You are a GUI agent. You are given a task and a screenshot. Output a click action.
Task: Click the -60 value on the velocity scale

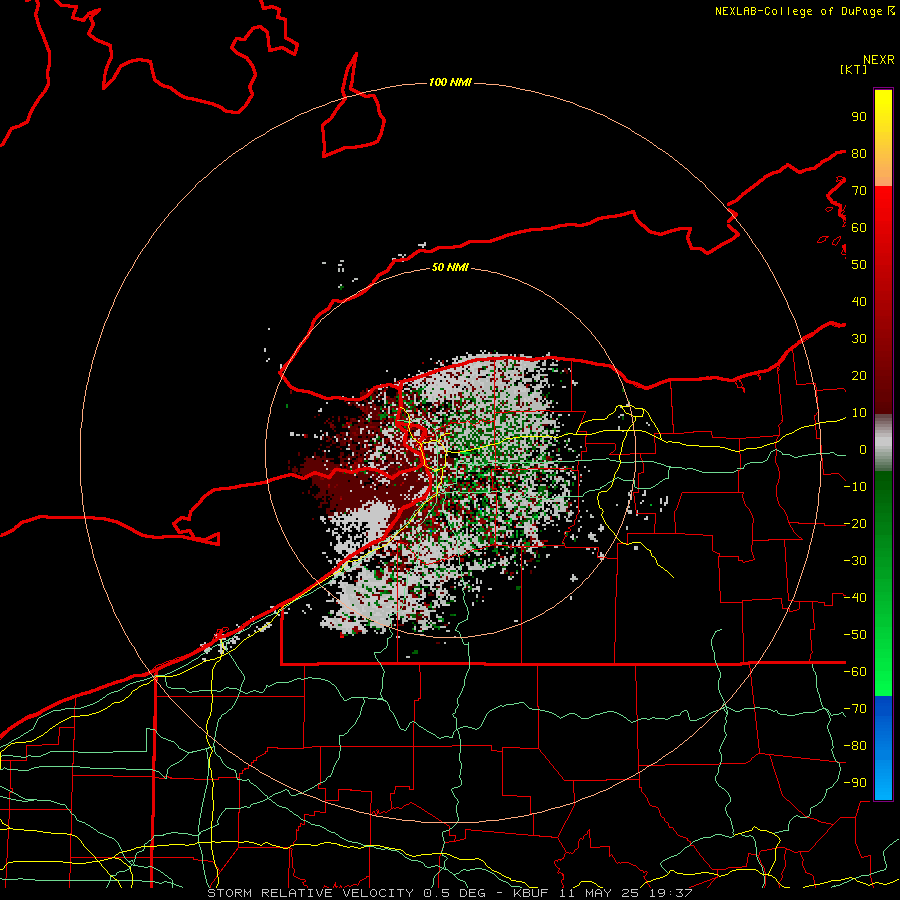[x=855, y=672]
